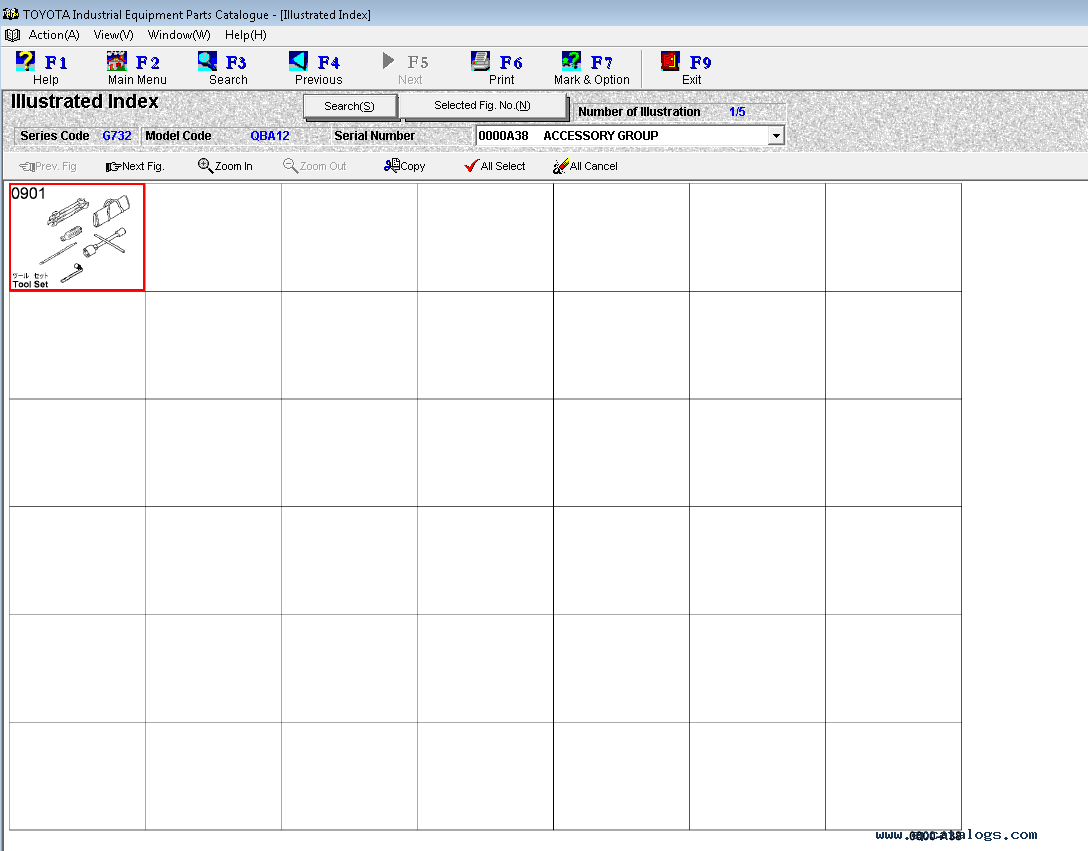Open the Window menu
Screen dimensions: 1088x851
pyautogui.click(x=178, y=34)
